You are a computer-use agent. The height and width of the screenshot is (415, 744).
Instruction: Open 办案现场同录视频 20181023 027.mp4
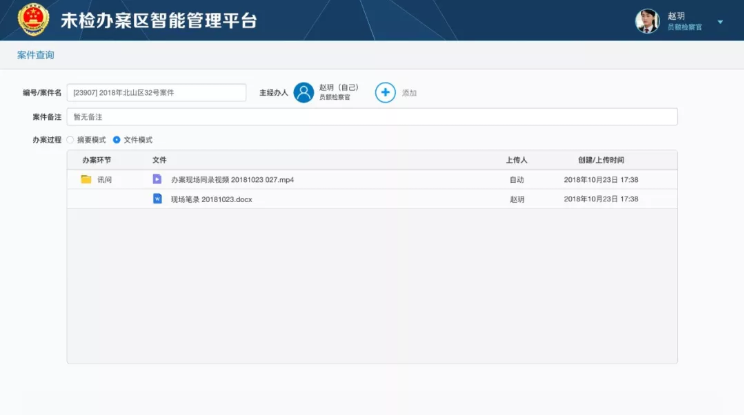coord(232,180)
